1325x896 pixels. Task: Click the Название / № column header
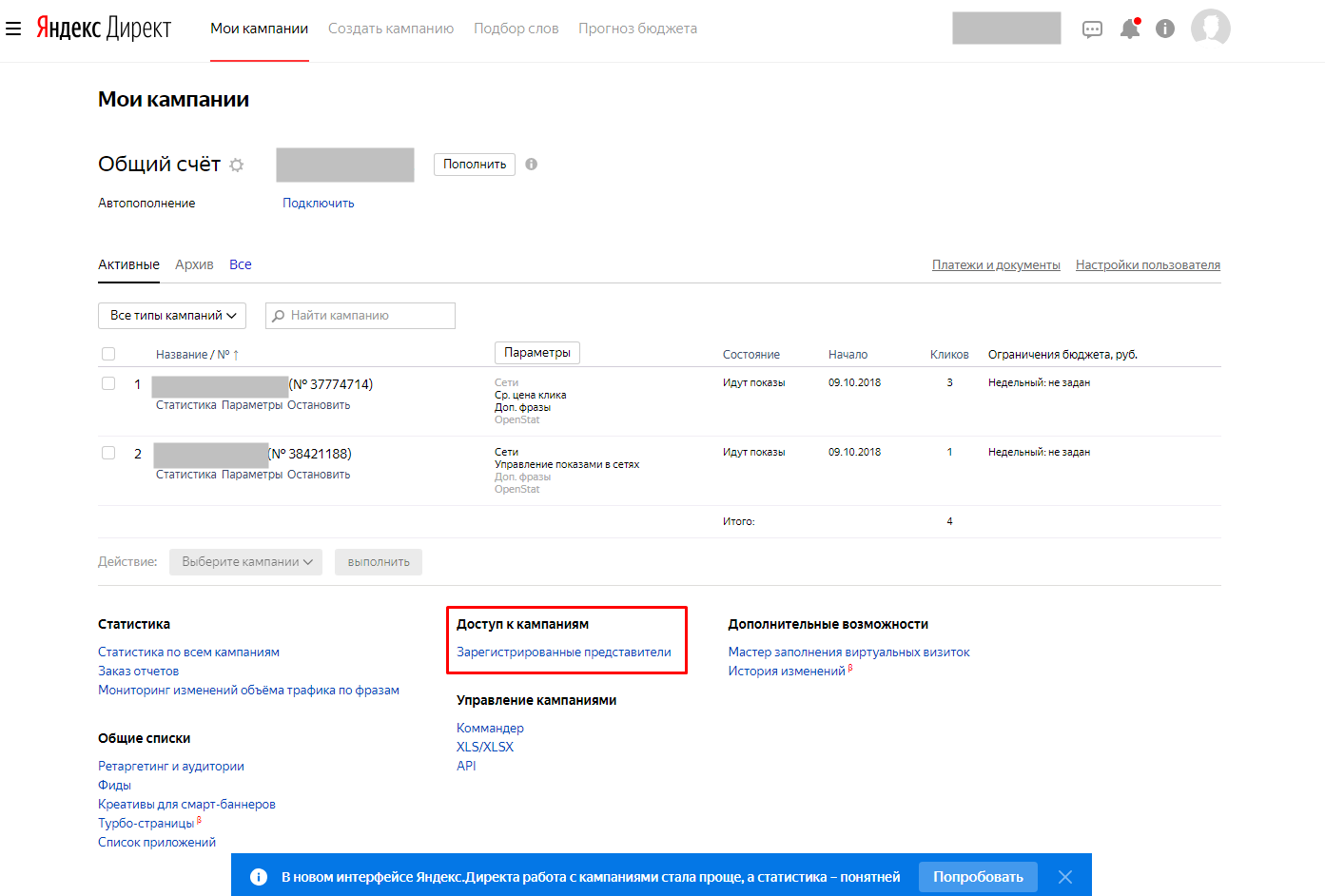(x=193, y=355)
